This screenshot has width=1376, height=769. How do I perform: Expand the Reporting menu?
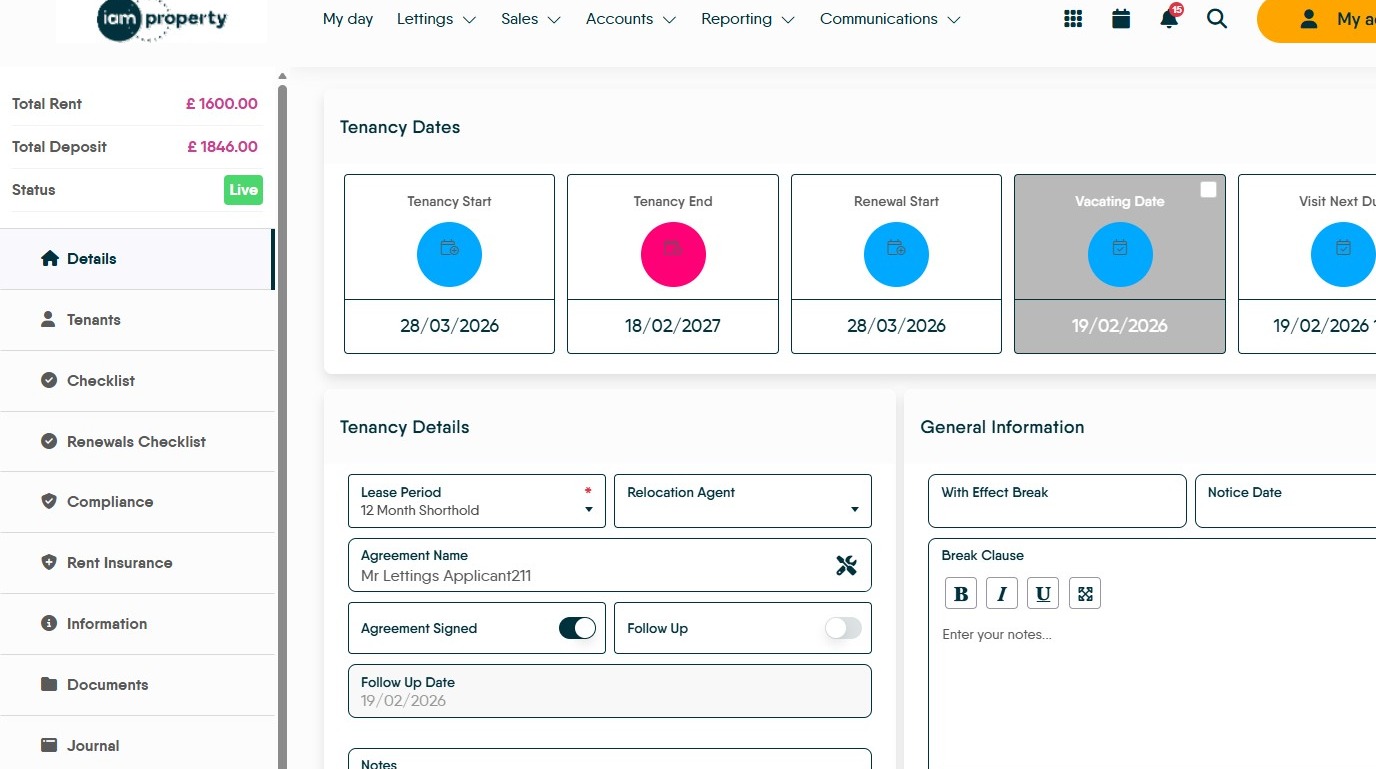click(x=748, y=19)
